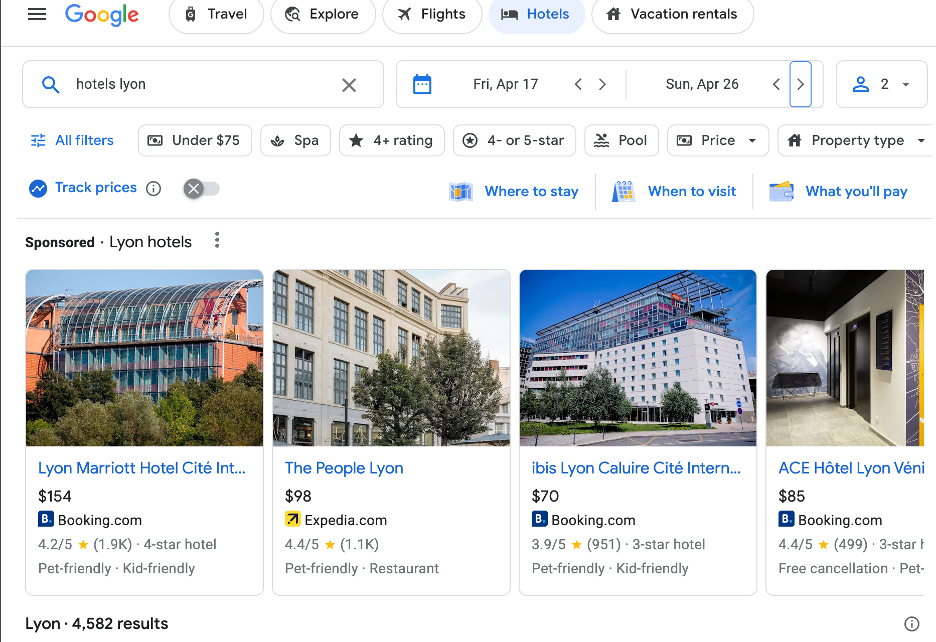Open ACE Hôtel Lyon Véni link
Viewport: 936px width, 642px height.
point(851,468)
